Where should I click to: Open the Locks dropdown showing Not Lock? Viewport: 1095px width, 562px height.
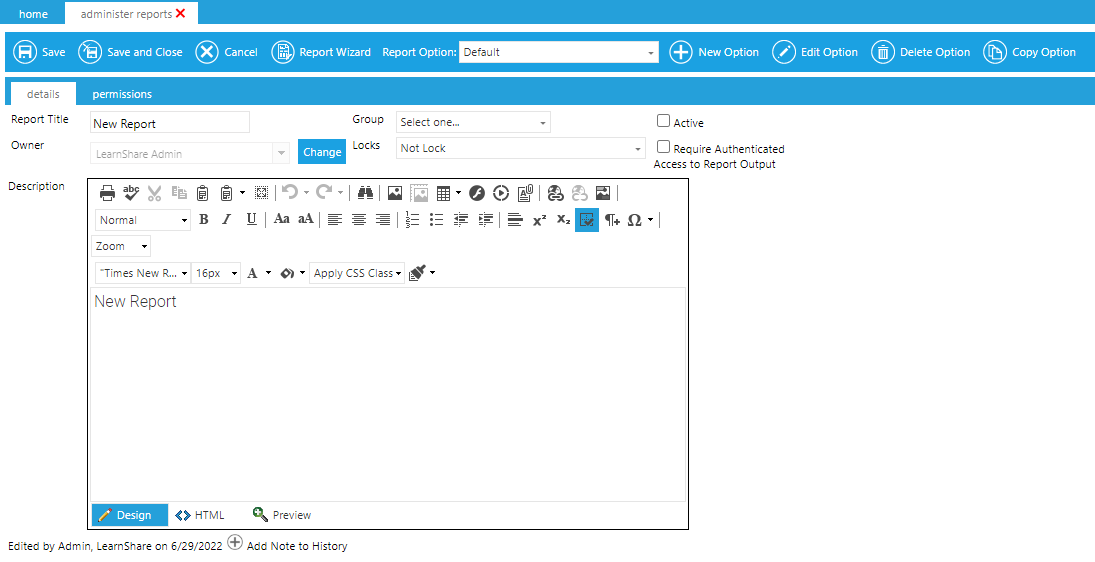(520, 148)
